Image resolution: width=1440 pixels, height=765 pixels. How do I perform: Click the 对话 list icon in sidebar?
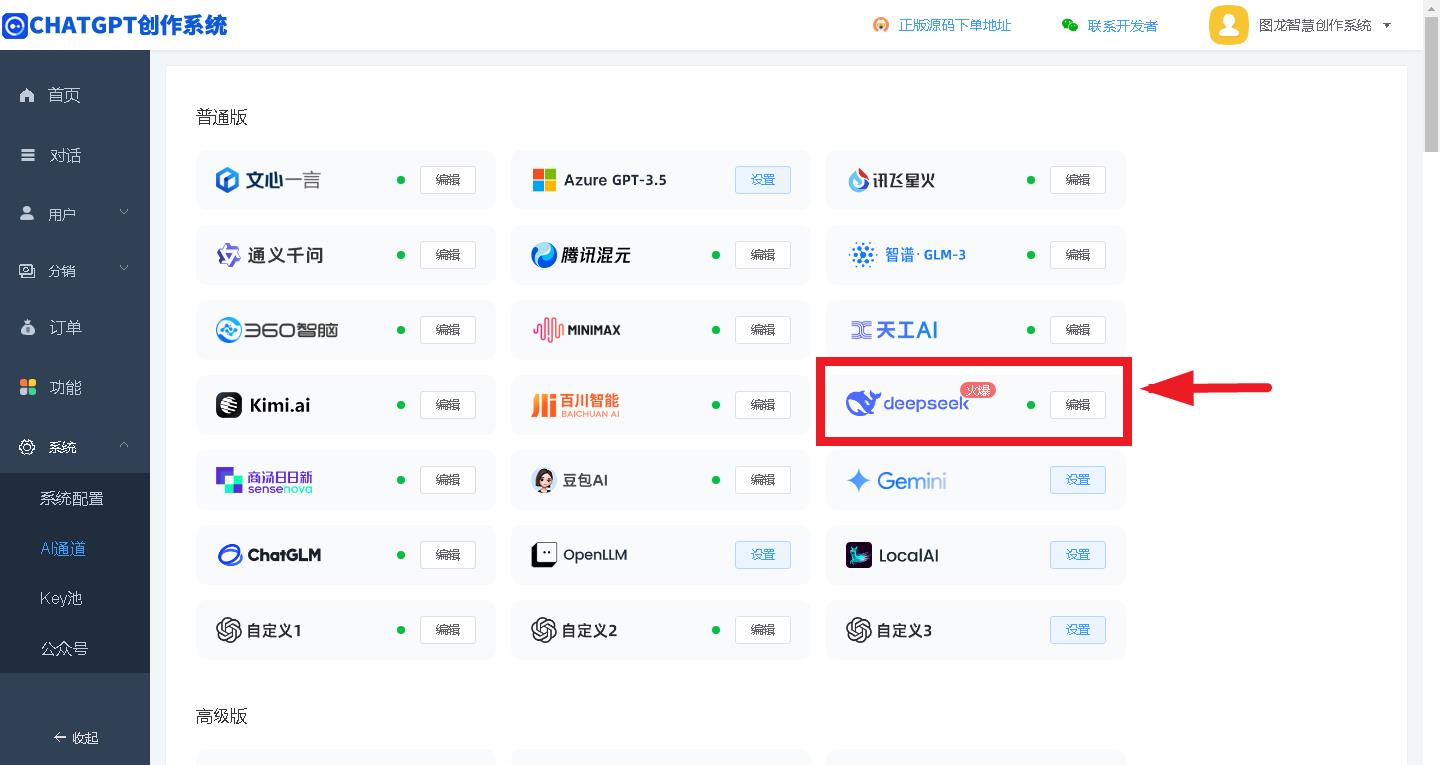pos(28,155)
